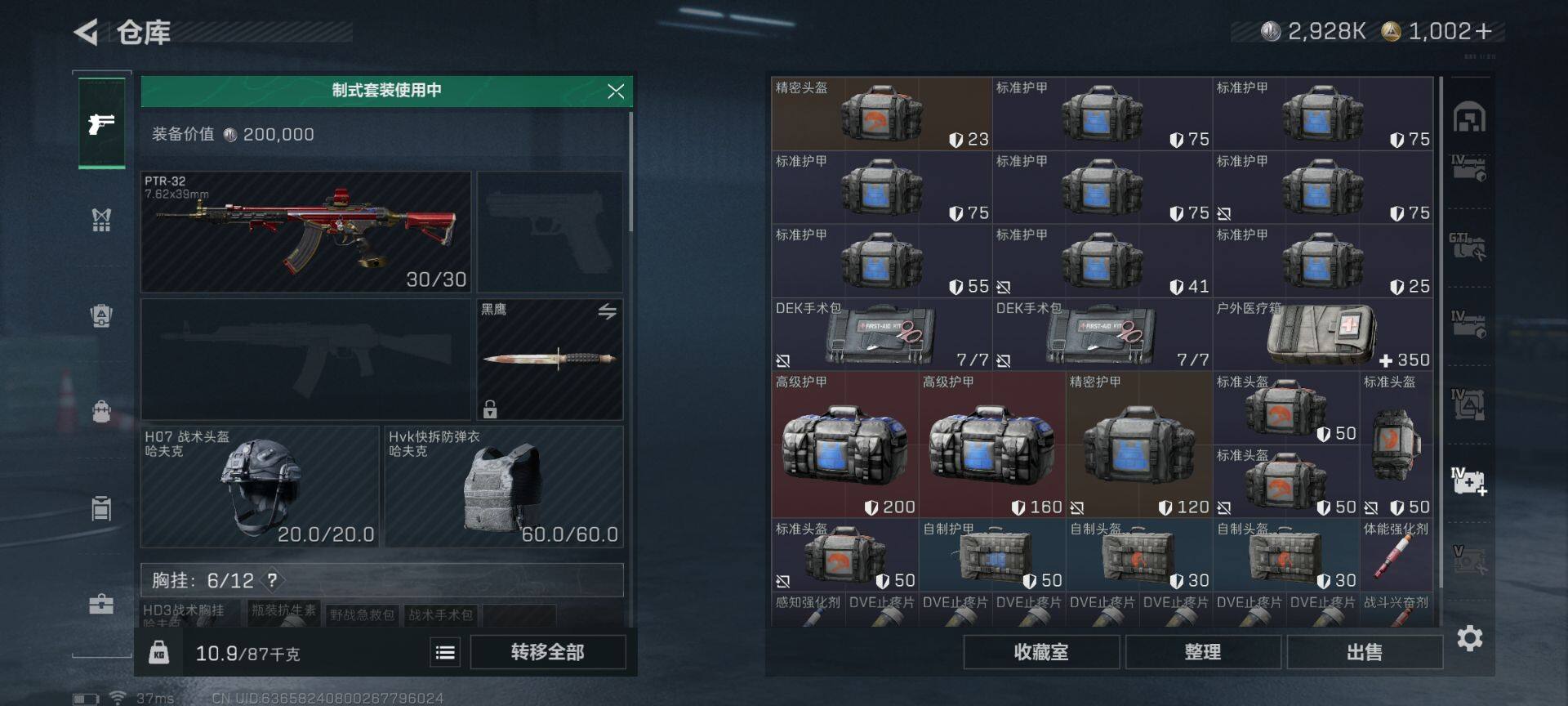Select the 户外医疗箱 medical kit item
1568x706 pixels.
[x=1323, y=334]
